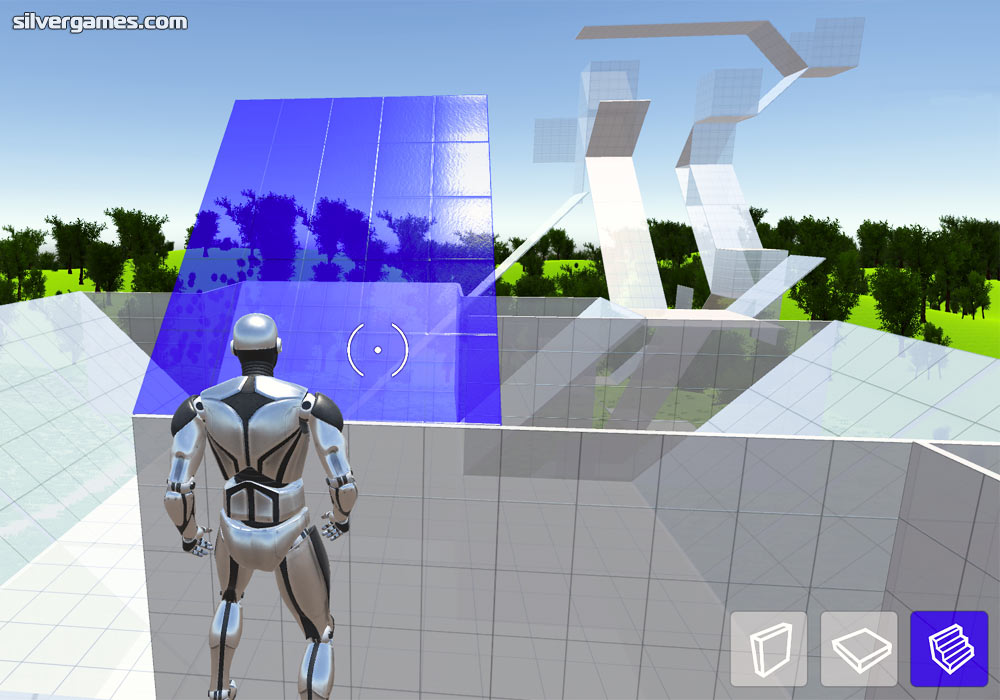The height and width of the screenshot is (700, 1000).
Task: Select the wall building piece icon
Action: [x=768, y=649]
